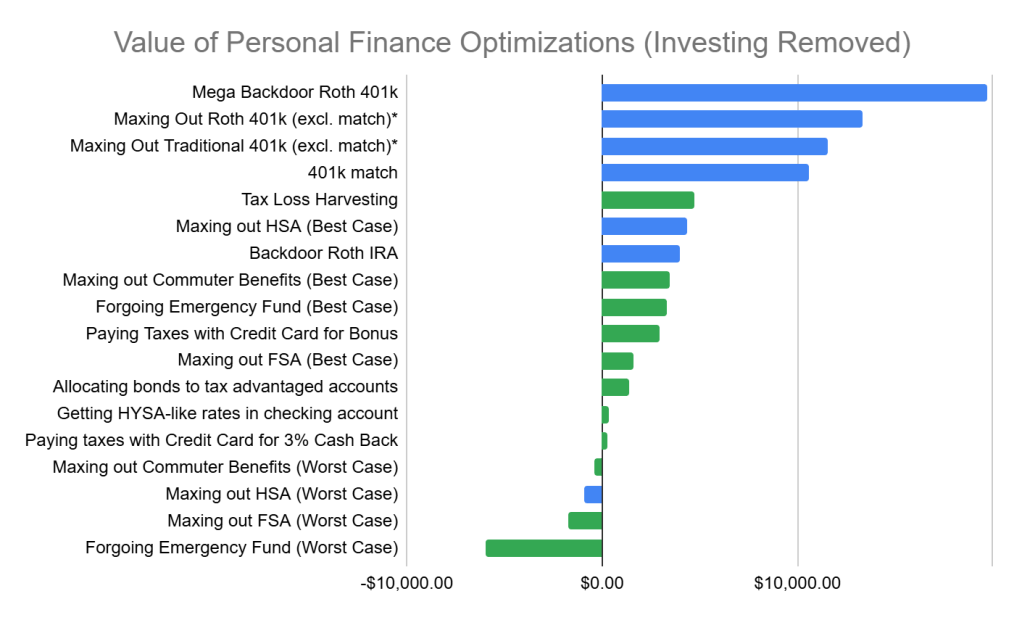1022x628 pixels.
Task: Click the 401k match blue bar
Action: [x=705, y=173]
